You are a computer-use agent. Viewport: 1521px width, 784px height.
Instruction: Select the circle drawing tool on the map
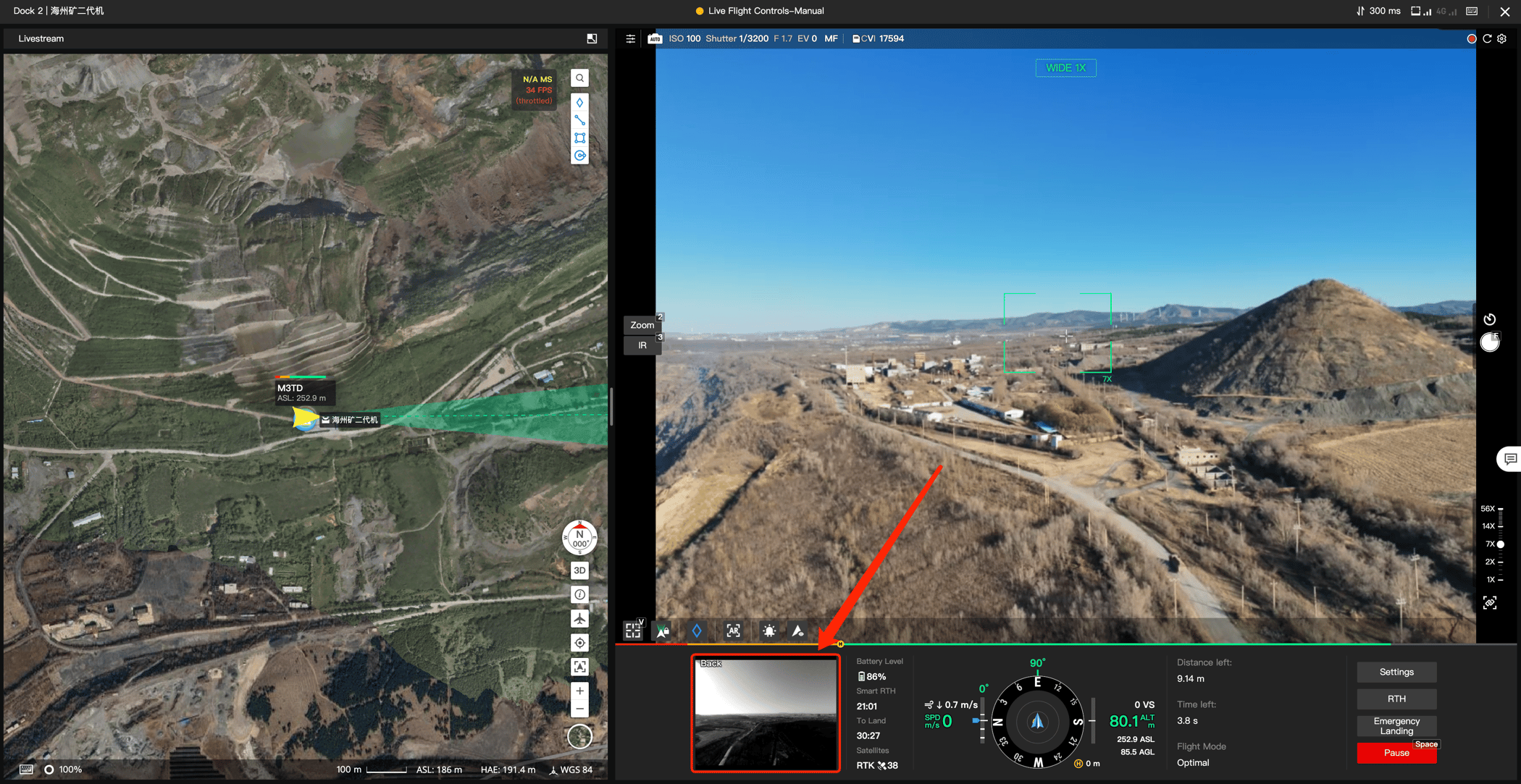tap(579, 155)
